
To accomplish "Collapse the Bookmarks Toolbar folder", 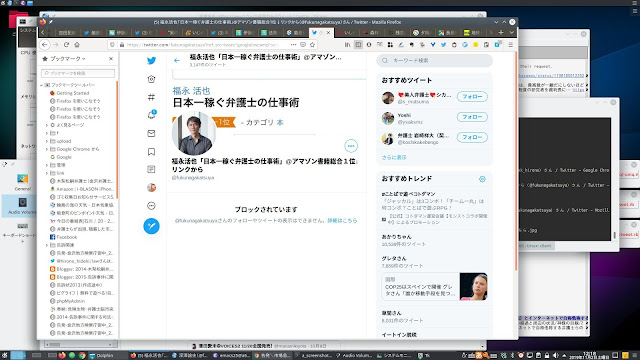I will tap(42, 85).
